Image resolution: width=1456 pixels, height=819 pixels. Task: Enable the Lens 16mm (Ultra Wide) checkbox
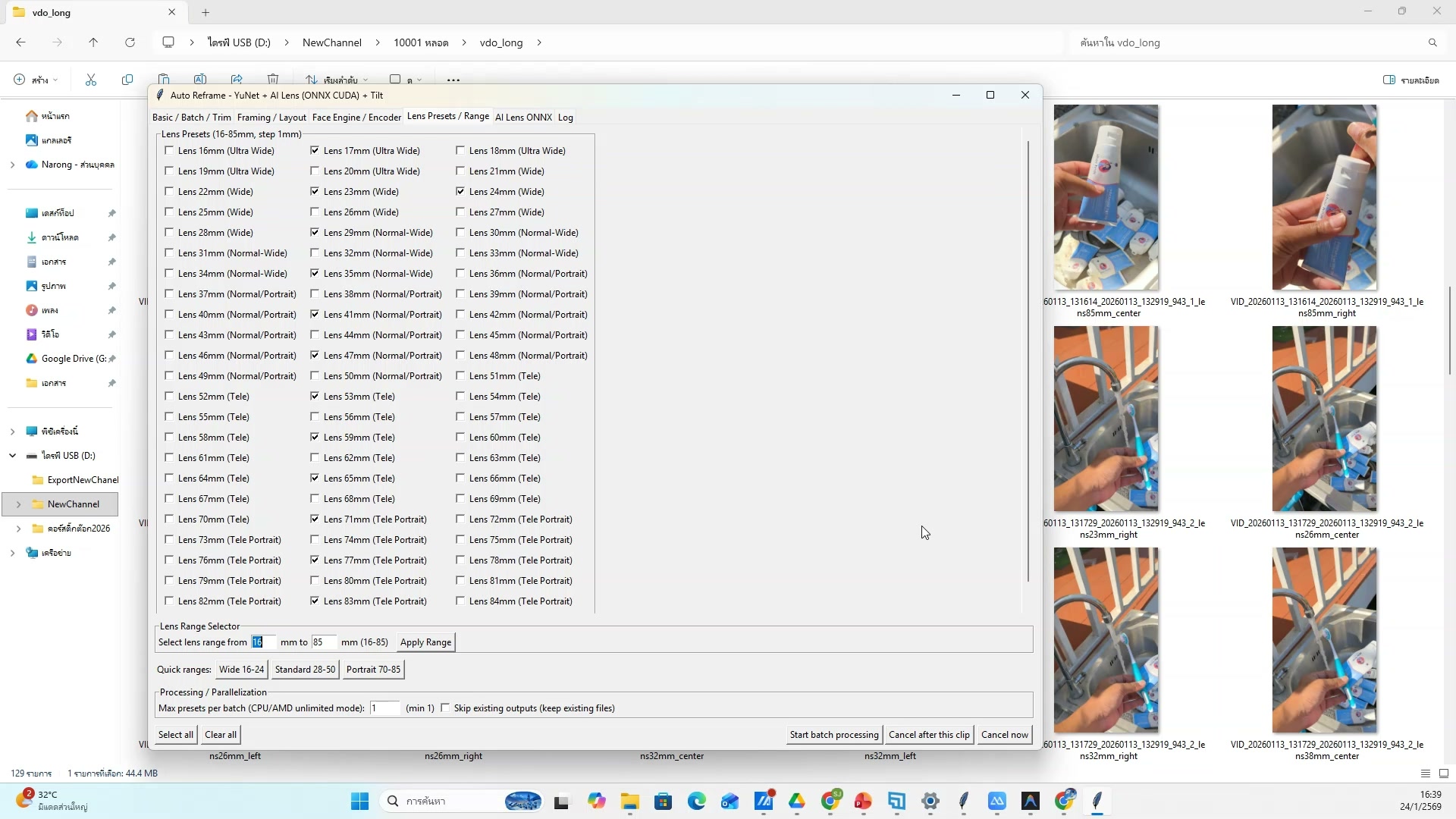(169, 150)
